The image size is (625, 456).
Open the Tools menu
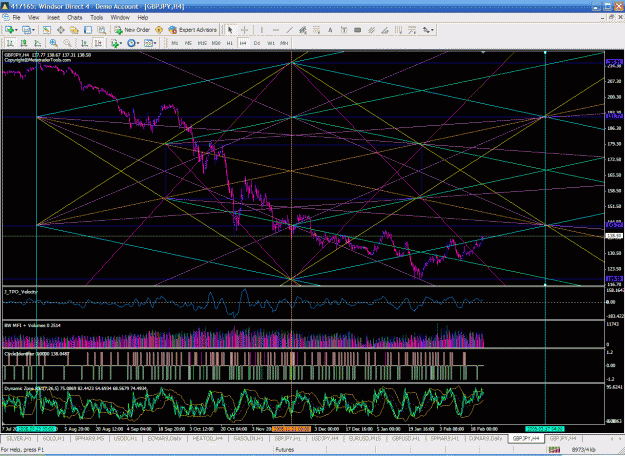coord(96,18)
